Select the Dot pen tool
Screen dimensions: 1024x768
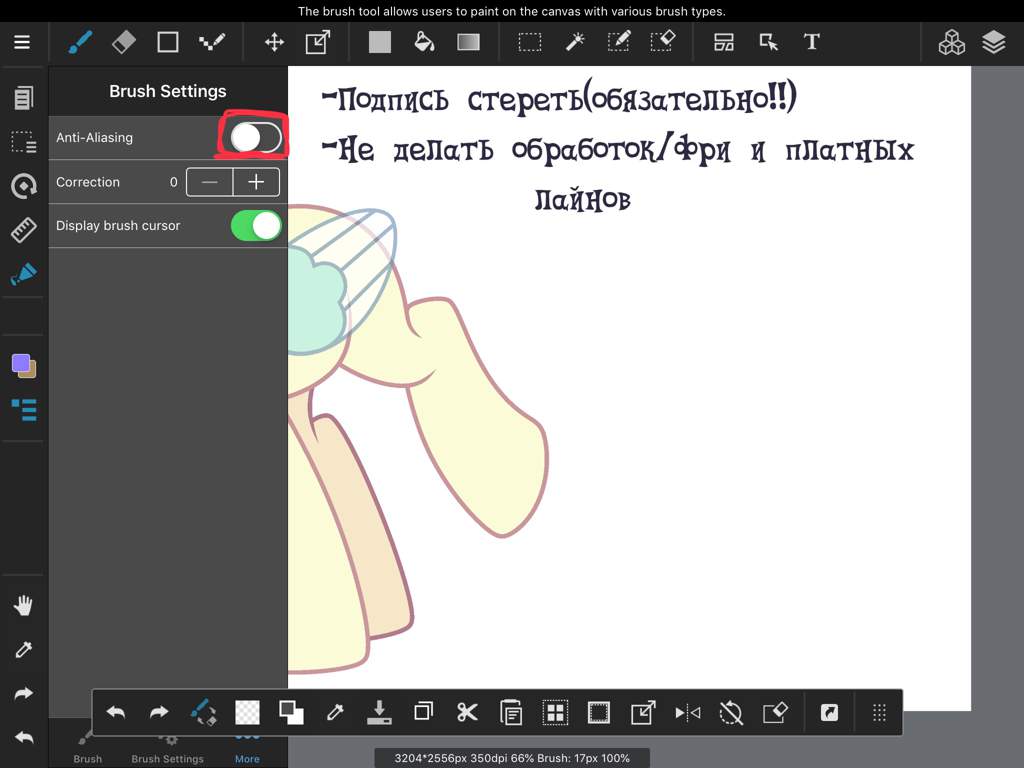(x=212, y=42)
